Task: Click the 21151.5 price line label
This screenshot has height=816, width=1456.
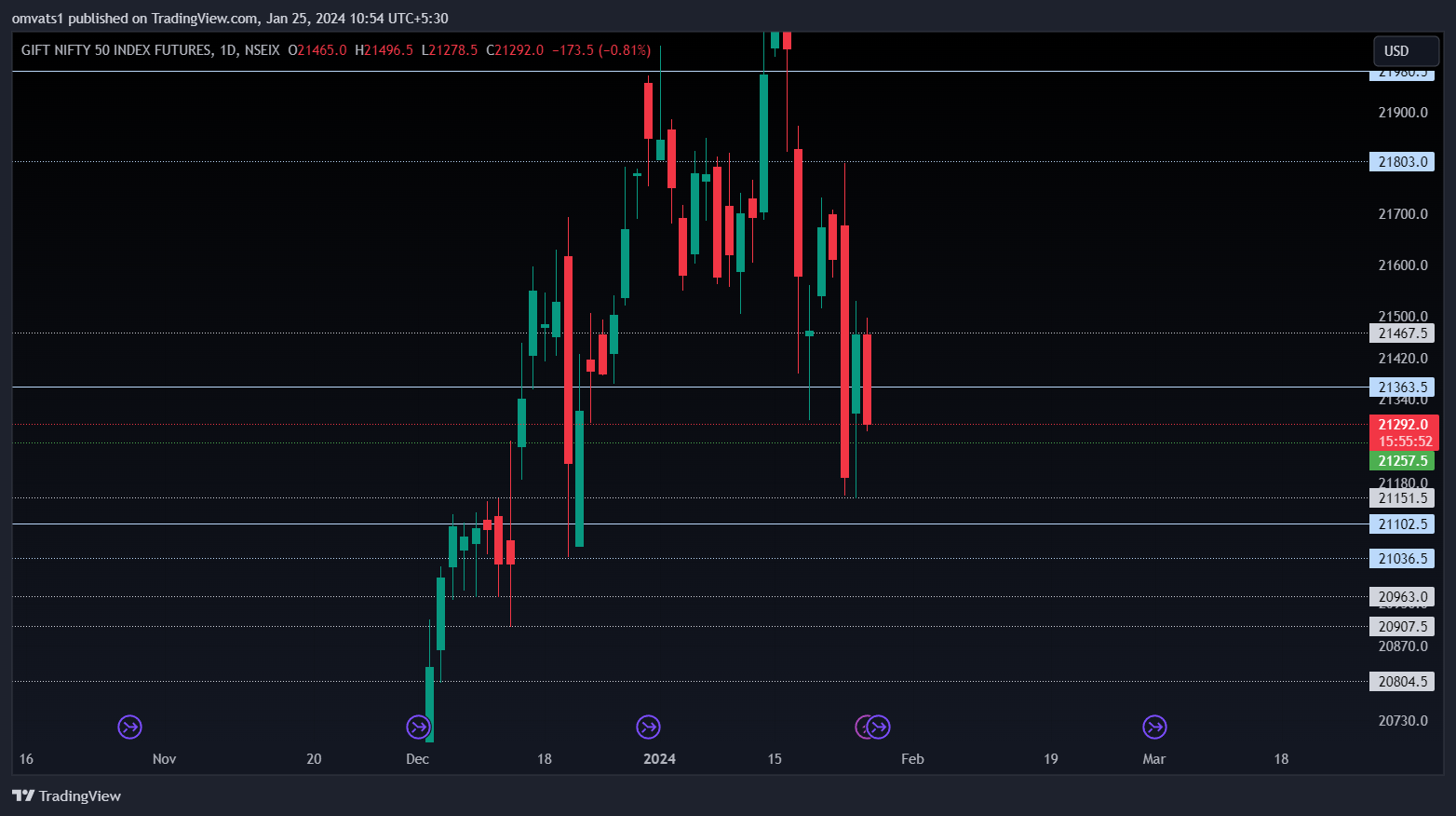Action: click(x=1402, y=498)
